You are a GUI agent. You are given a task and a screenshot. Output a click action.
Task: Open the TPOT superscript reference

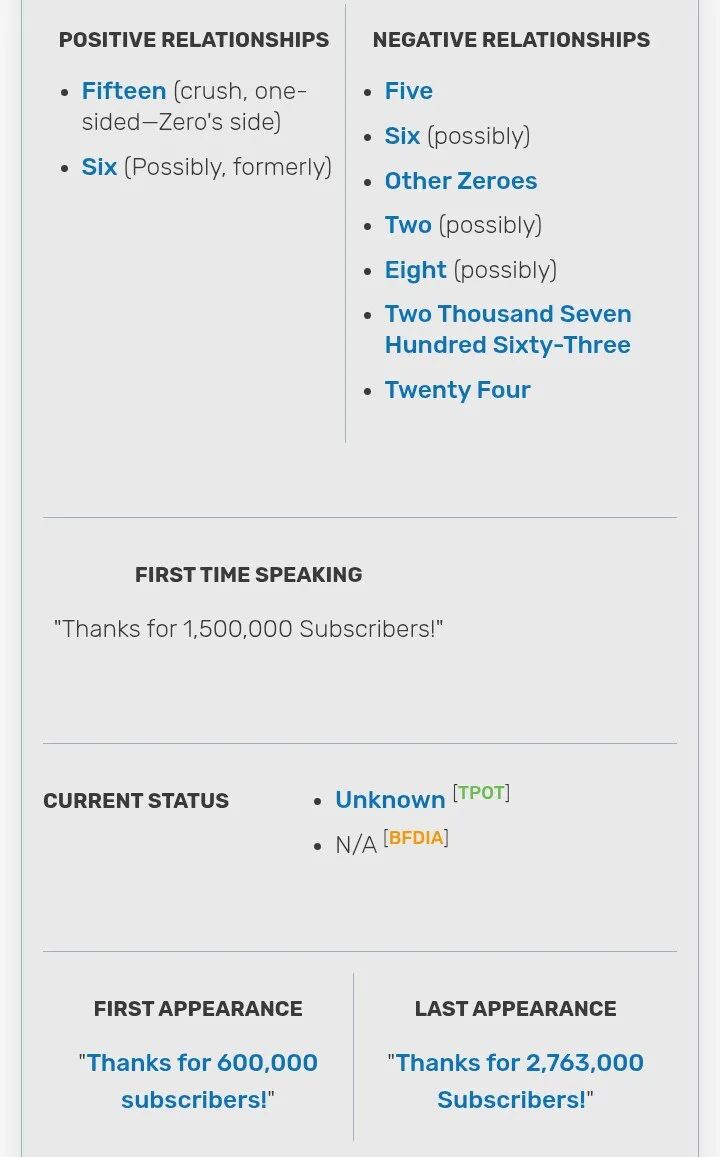click(x=481, y=793)
